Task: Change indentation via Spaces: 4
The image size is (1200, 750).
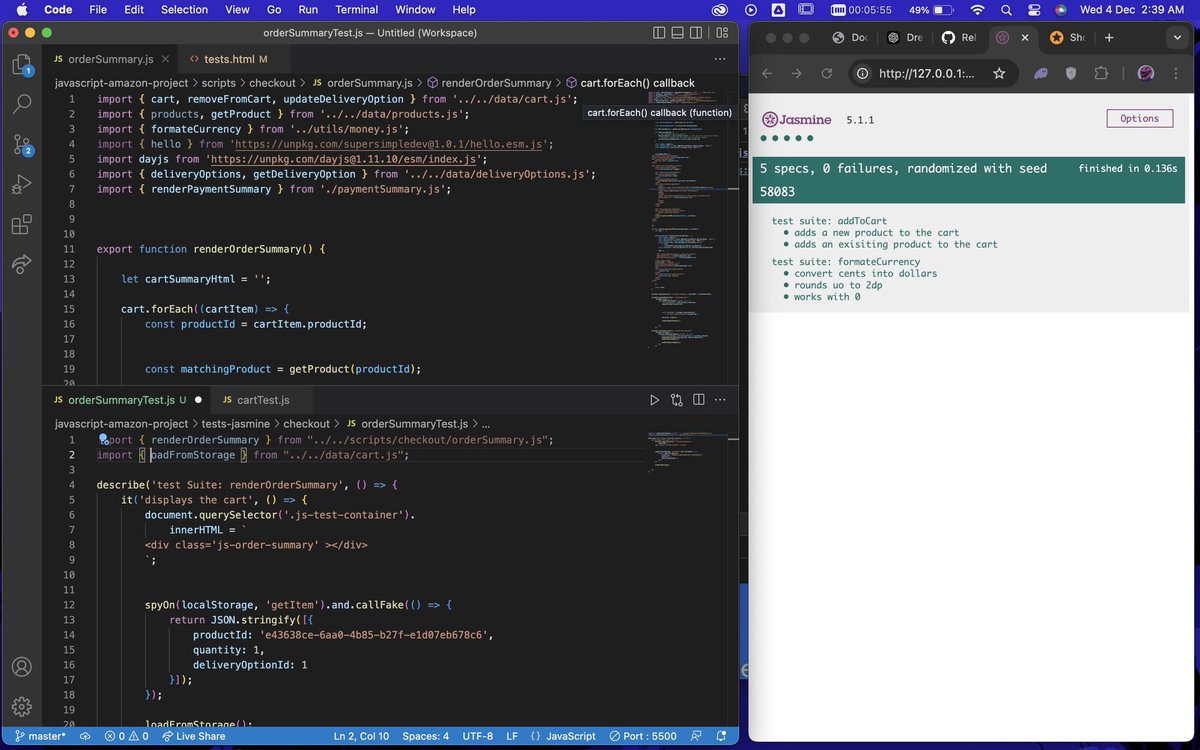Action: coord(426,736)
